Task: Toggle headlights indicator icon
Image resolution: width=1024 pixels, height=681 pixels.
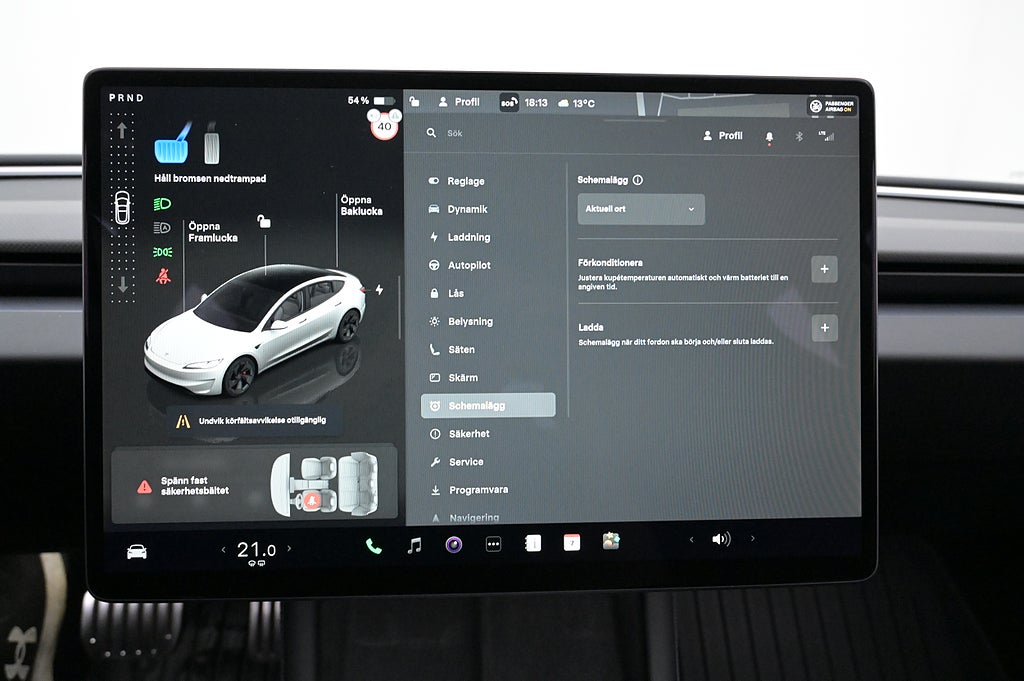Action: pyautogui.click(x=162, y=203)
